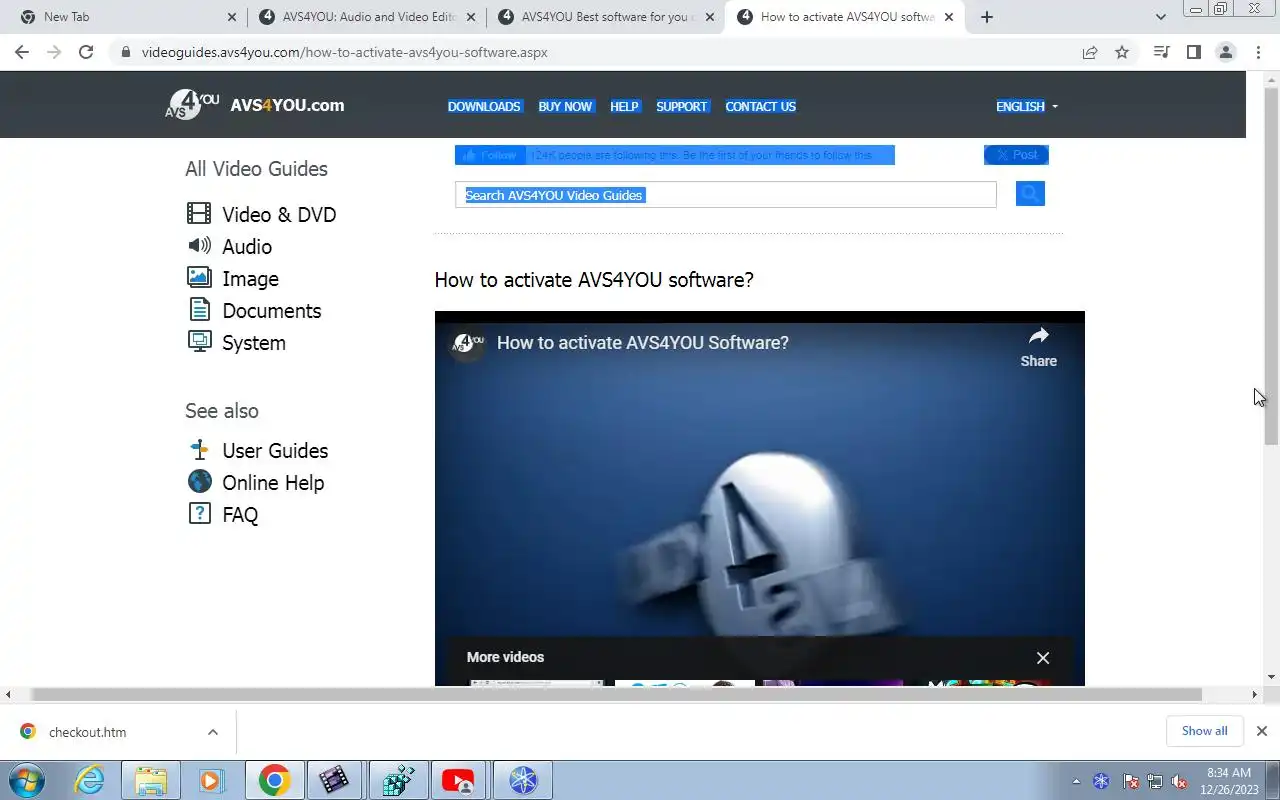
Task: Go back to the previous page
Action: [x=22, y=52]
